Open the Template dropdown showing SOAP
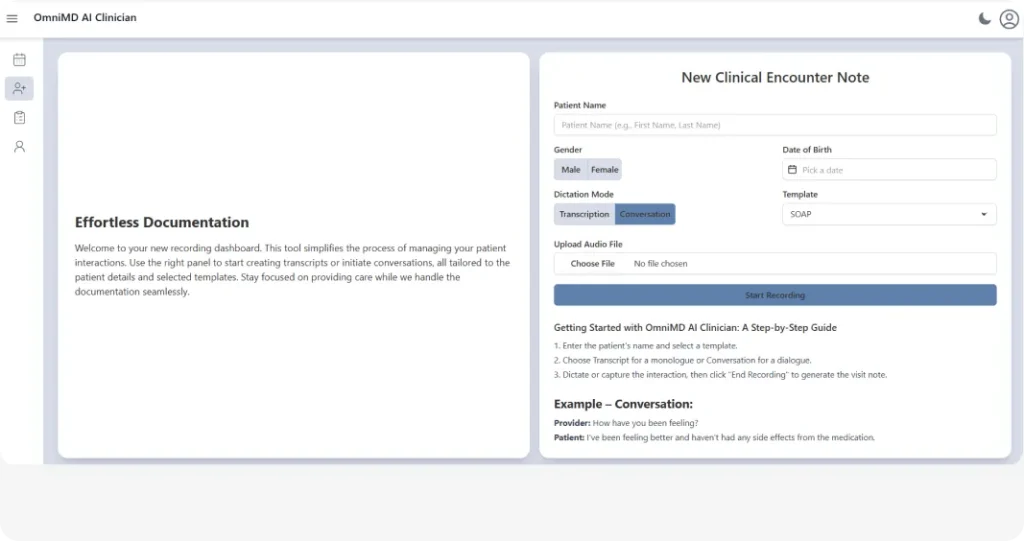This screenshot has width=1024, height=541. point(880,214)
